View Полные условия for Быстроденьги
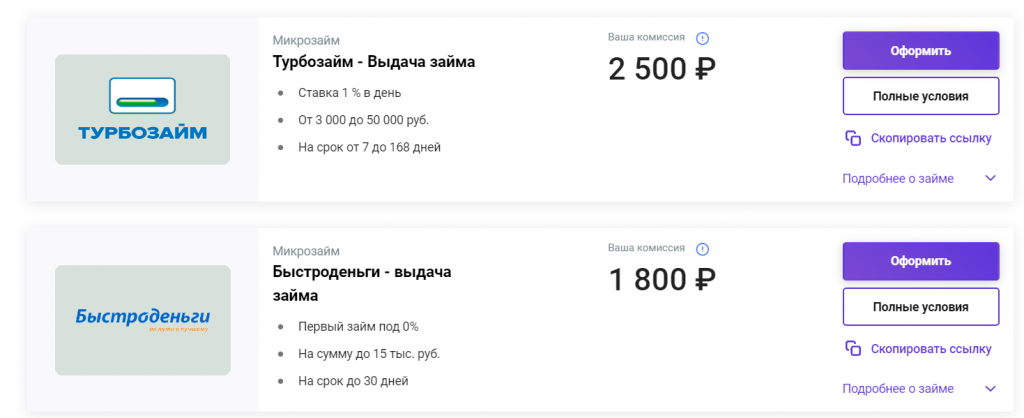The width and height of the screenshot is (1024, 418). tap(921, 306)
